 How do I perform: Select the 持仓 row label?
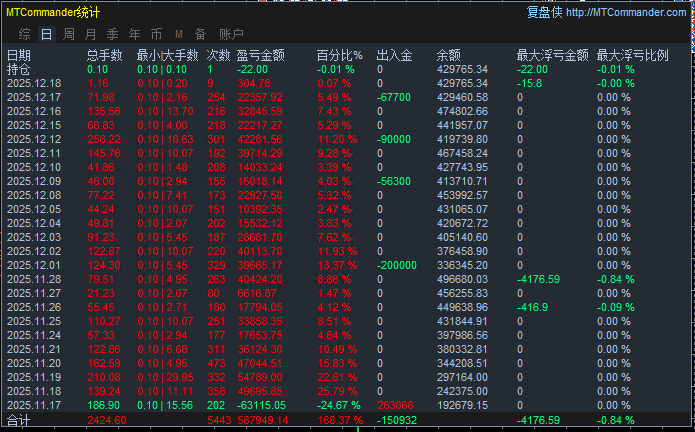click(19, 70)
